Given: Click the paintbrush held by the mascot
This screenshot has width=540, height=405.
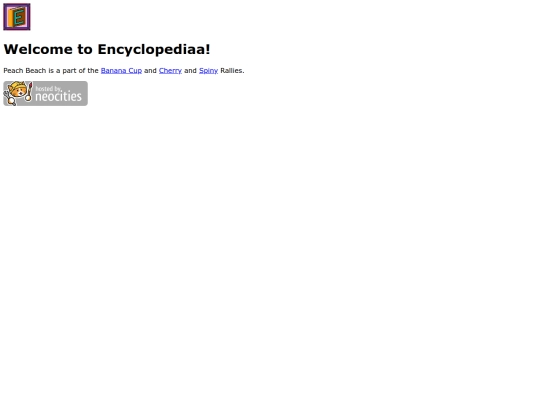Looking at the screenshot, I should point(29,92).
